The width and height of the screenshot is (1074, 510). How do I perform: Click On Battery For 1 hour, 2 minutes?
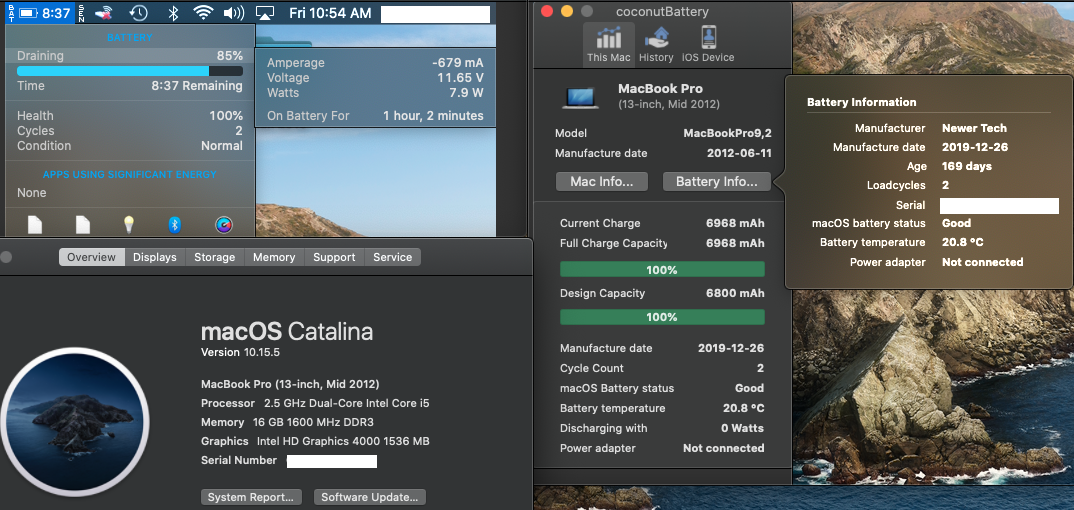(x=375, y=116)
